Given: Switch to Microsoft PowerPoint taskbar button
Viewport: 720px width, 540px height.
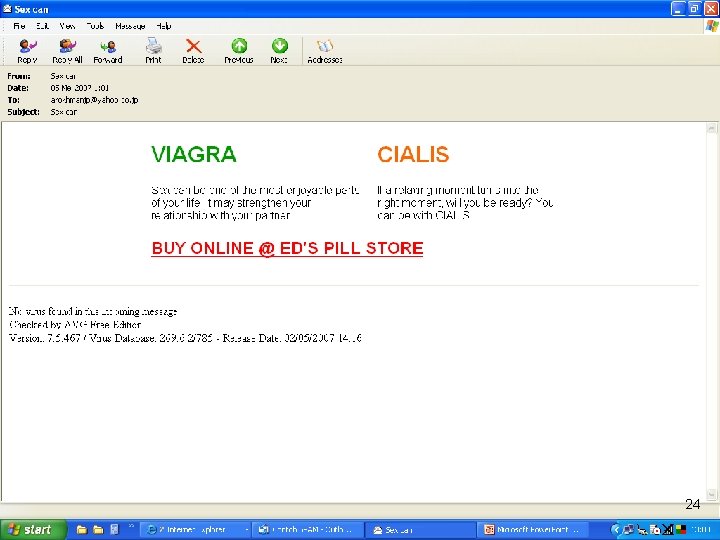Looking at the screenshot, I should click(533, 530).
